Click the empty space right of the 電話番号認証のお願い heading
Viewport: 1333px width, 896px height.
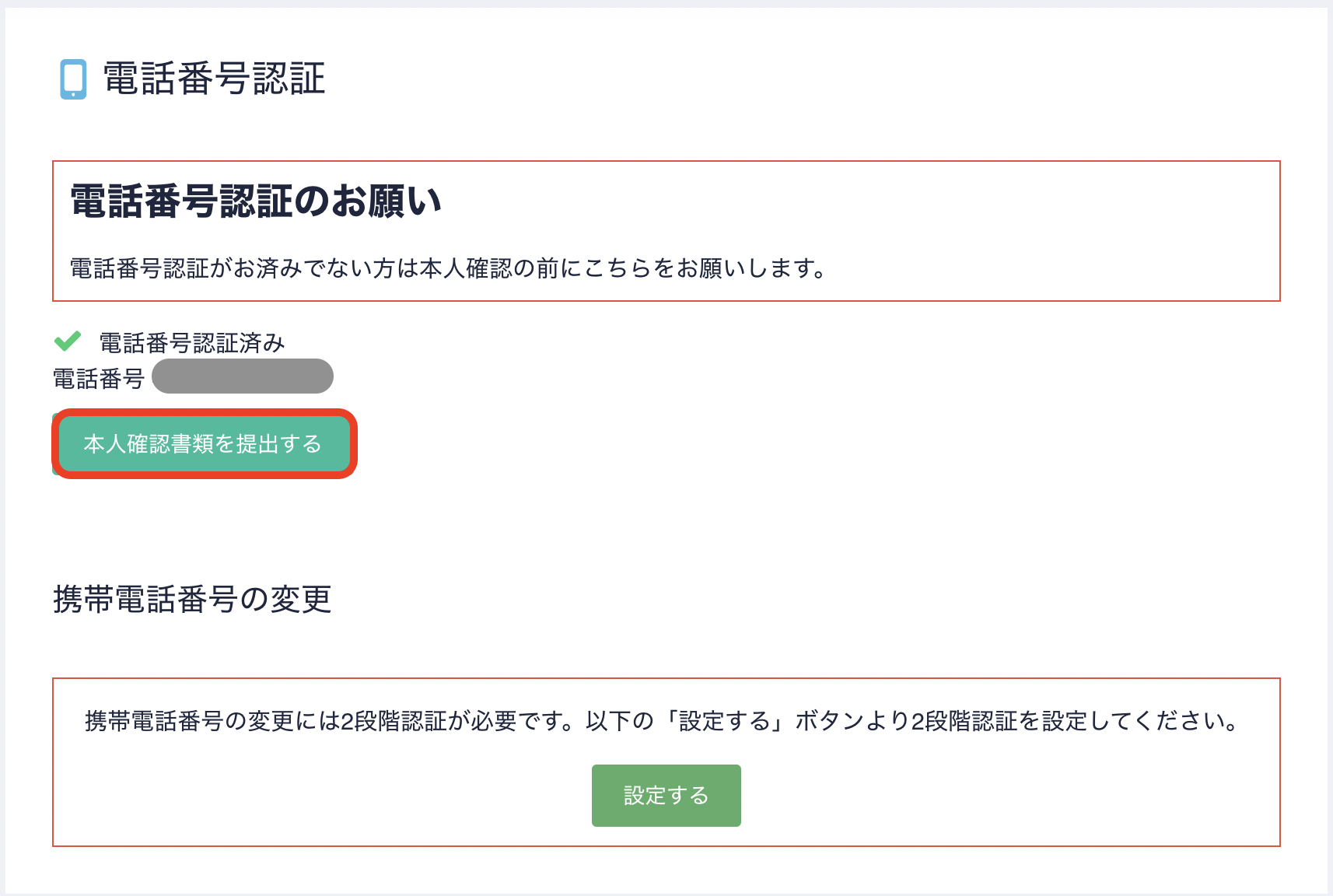[855, 201]
